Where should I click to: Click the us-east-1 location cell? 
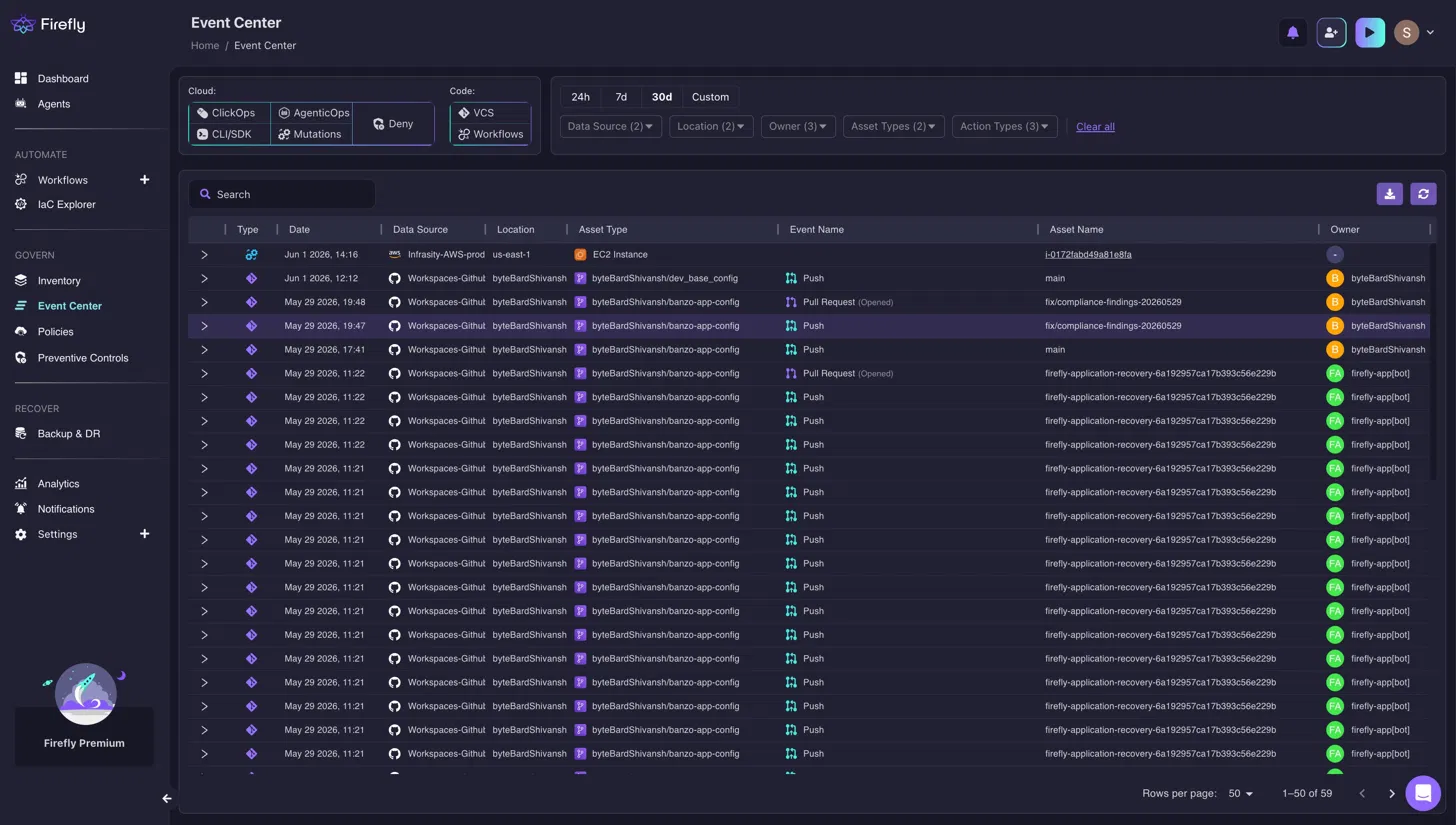point(511,254)
